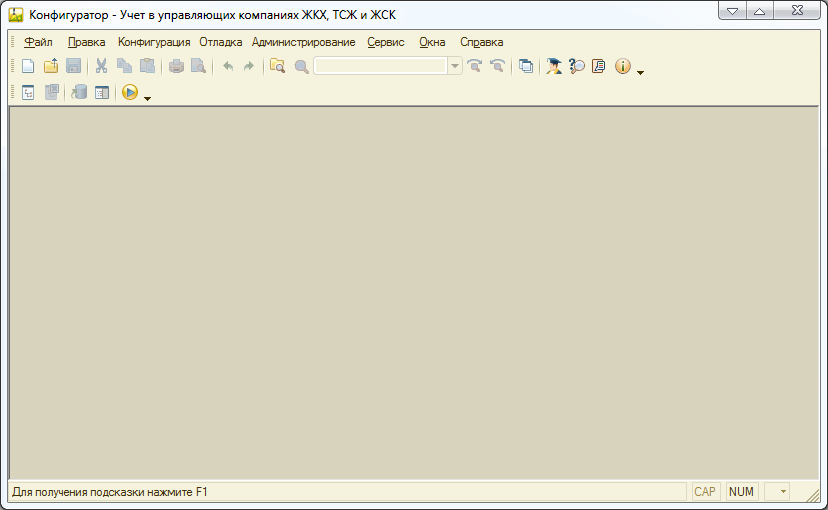
Task: Open the Правка menu
Action: 87,42
